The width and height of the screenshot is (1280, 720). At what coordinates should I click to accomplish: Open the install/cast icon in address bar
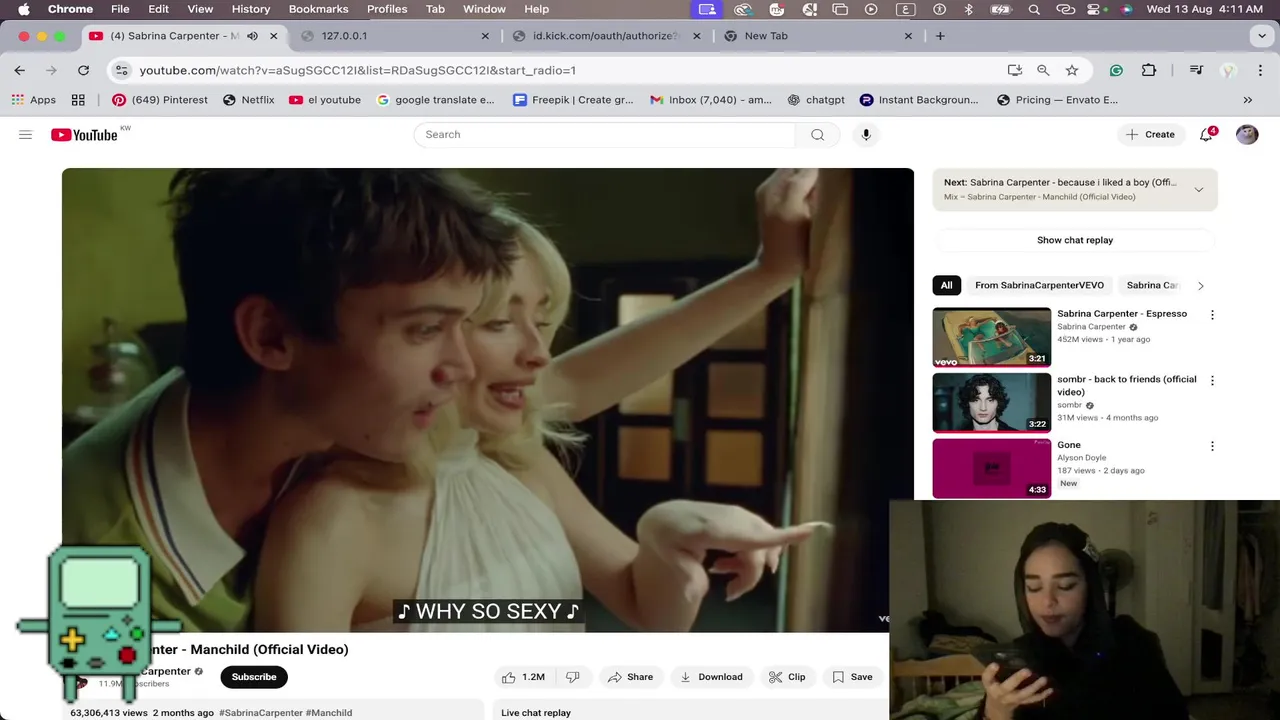coord(1015,70)
